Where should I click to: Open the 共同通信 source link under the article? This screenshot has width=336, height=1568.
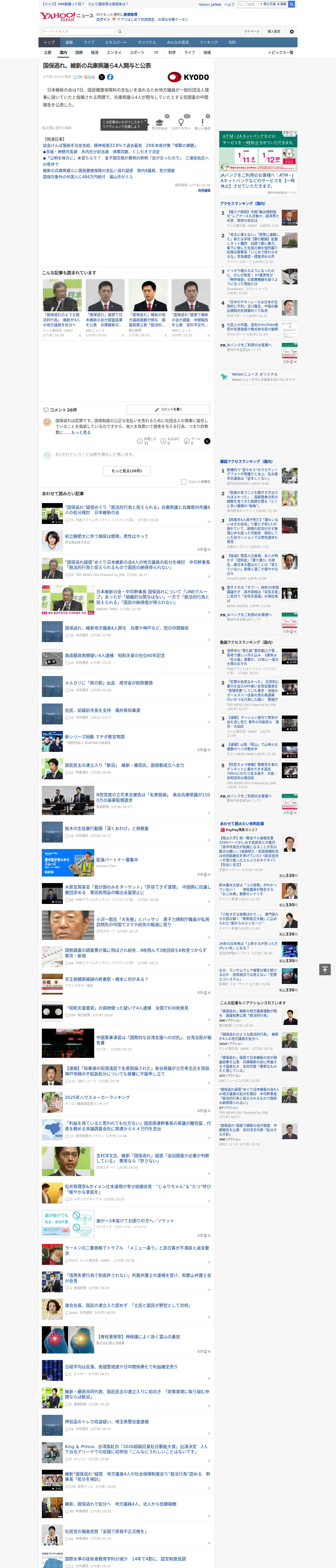click(x=204, y=191)
